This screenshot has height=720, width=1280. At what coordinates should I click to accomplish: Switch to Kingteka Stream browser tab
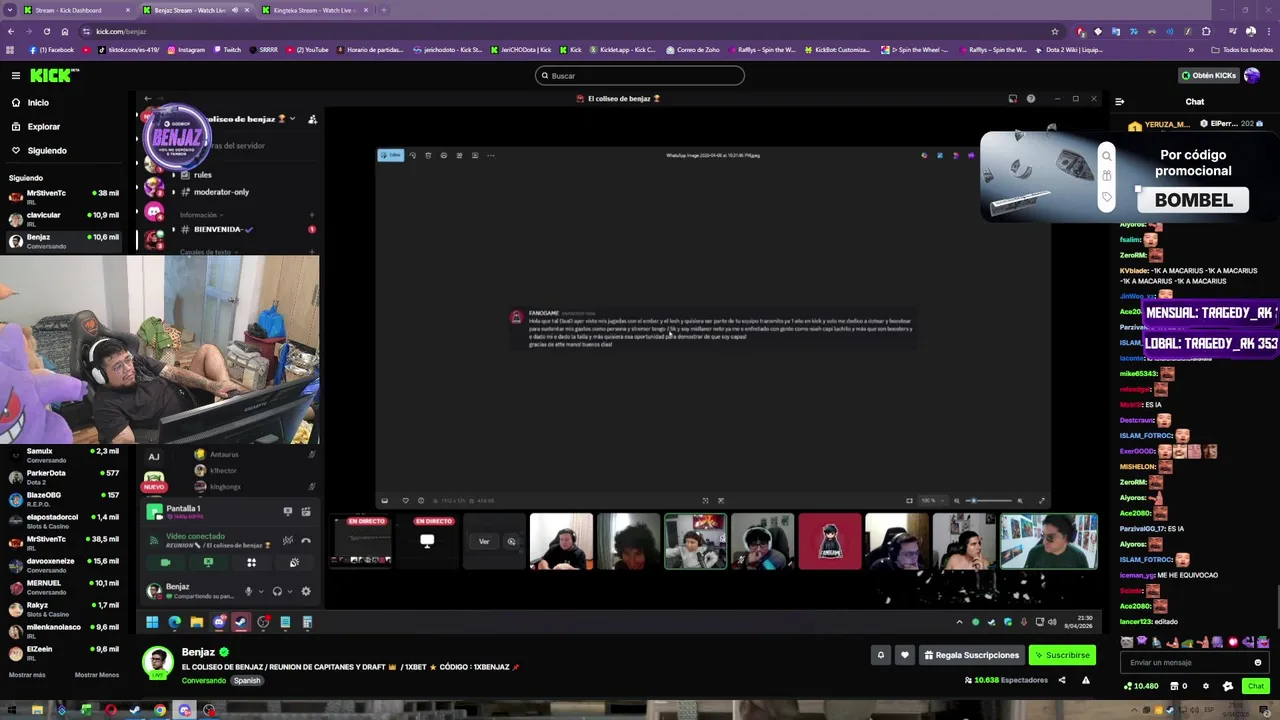313,10
